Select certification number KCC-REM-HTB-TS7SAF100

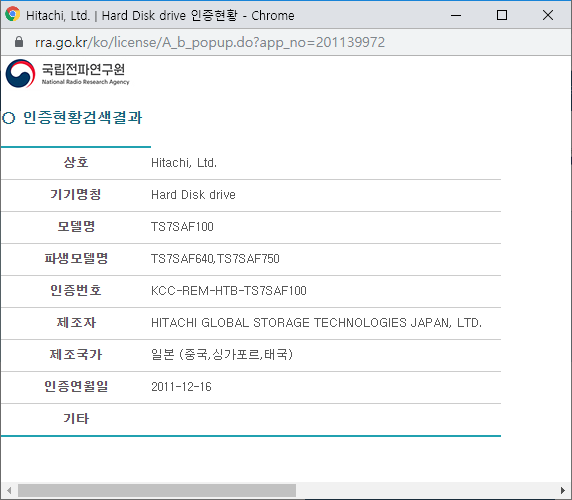[229, 291]
